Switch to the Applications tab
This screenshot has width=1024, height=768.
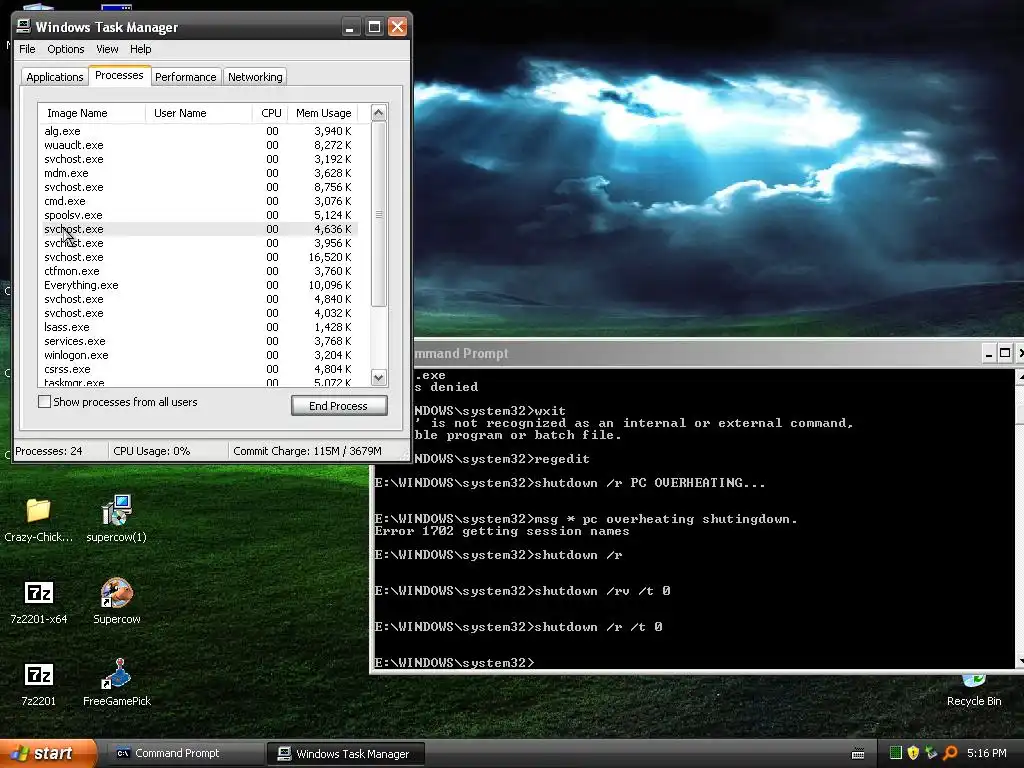[55, 76]
